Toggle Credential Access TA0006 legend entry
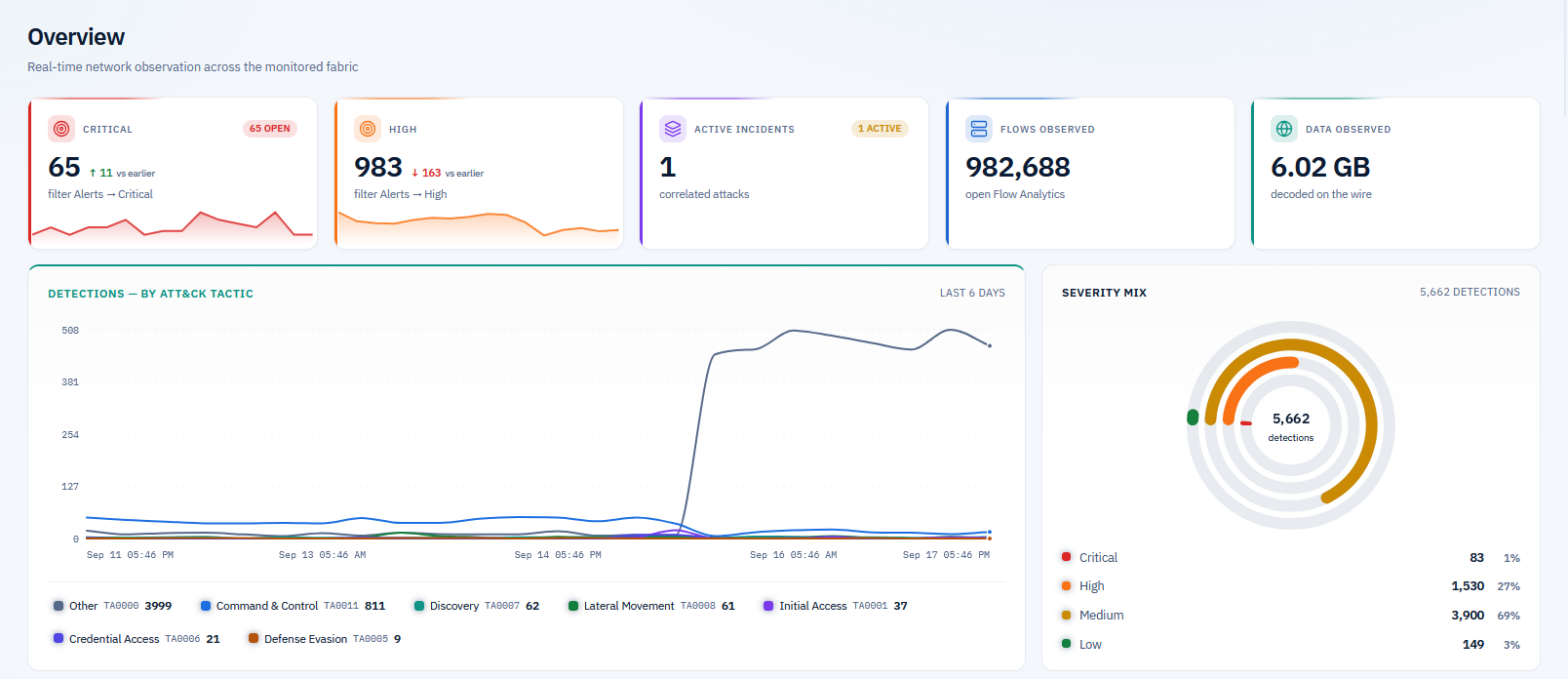This screenshot has height=679, width=1568. tap(137, 639)
